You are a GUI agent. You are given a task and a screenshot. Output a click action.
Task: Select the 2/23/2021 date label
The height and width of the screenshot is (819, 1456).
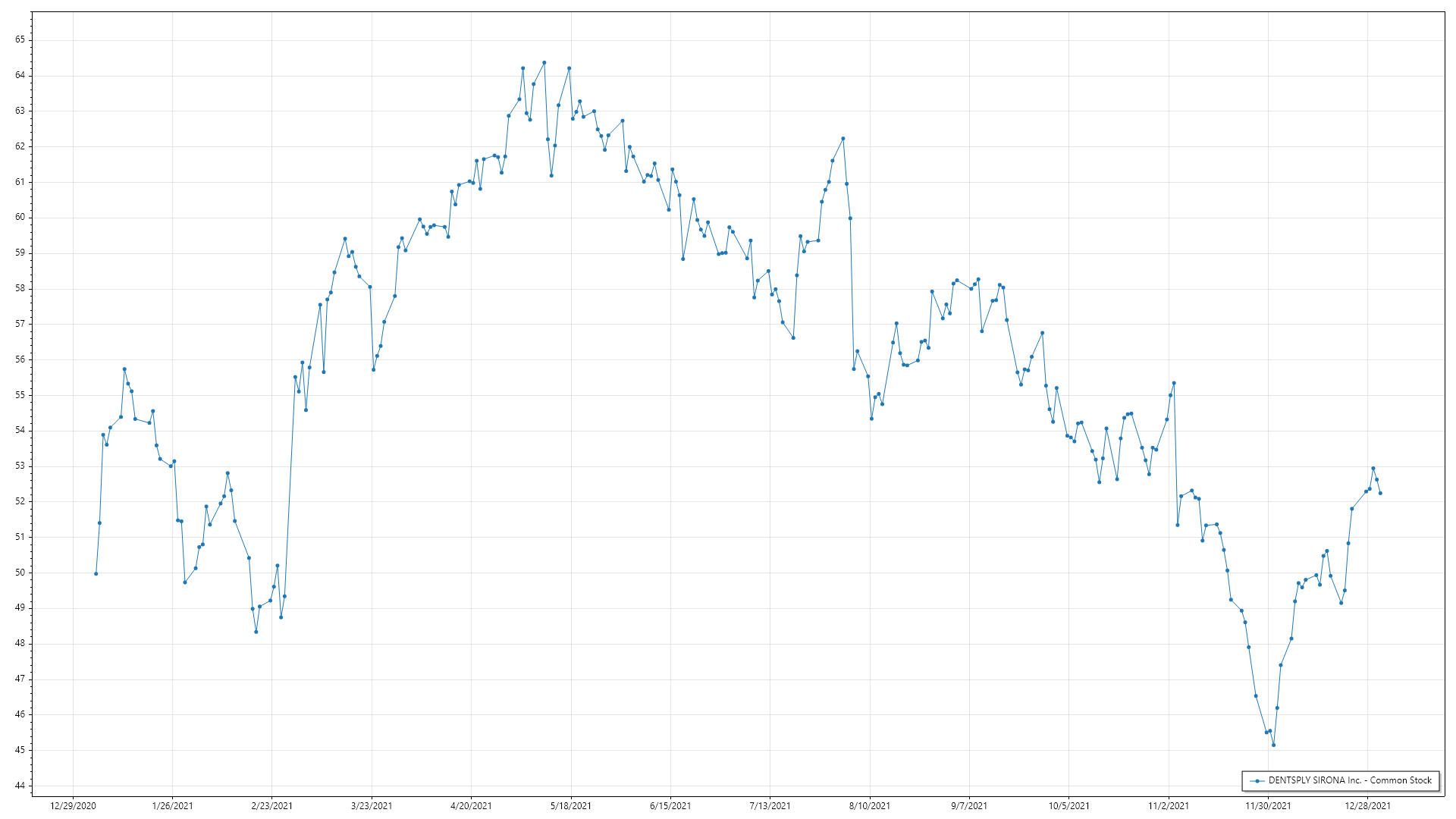click(x=272, y=805)
